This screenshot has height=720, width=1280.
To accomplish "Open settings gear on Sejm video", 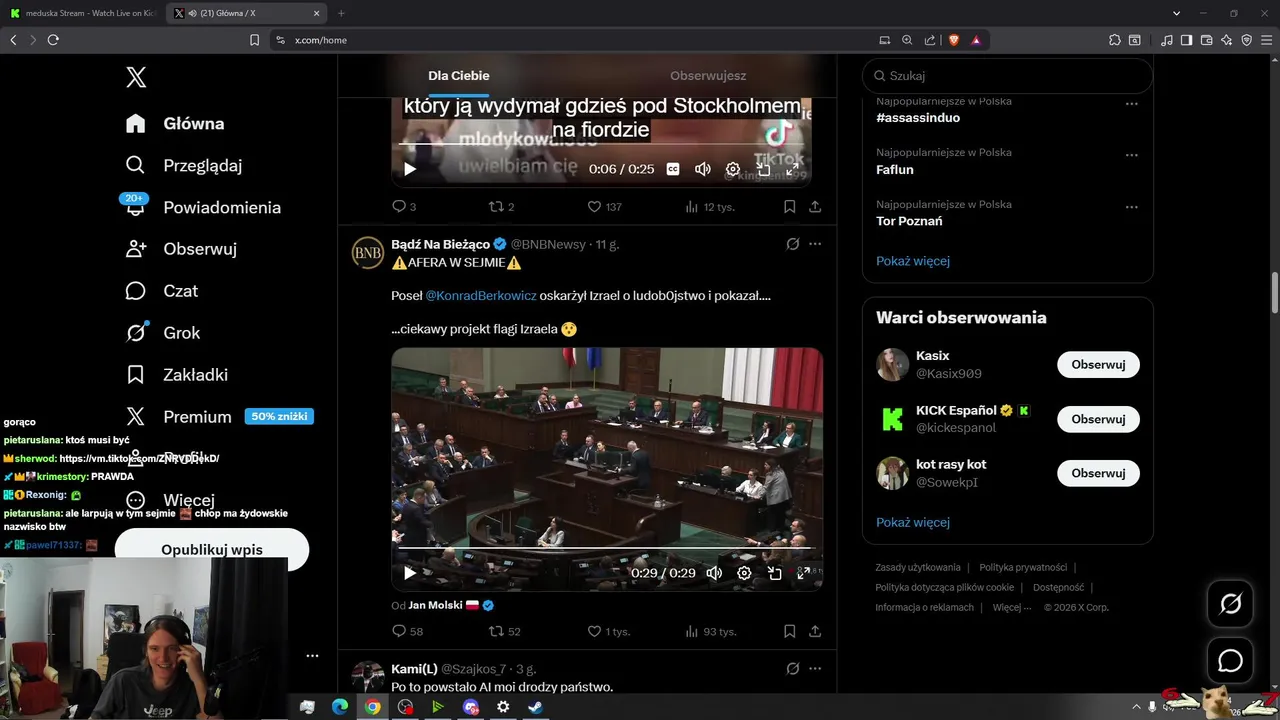I will (744, 573).
